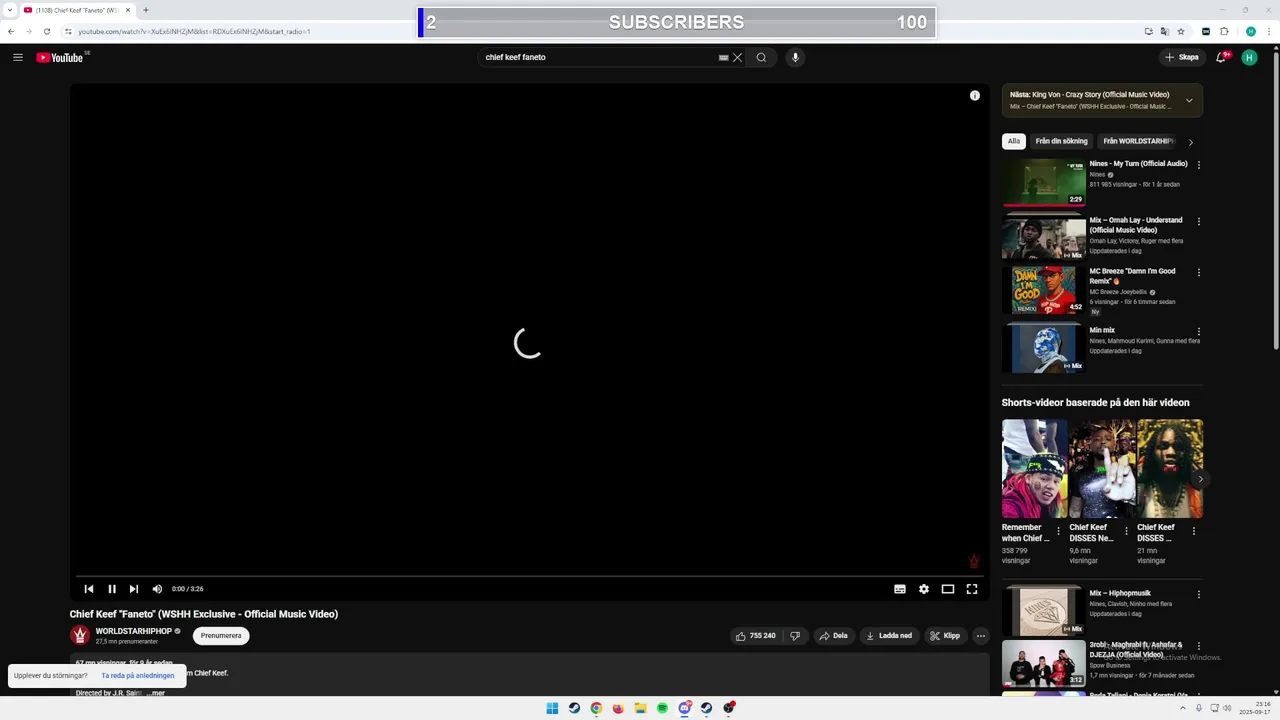Open the account avatar menu
The width and height of the screenshot is (1280, 720).
point(1250,57)
